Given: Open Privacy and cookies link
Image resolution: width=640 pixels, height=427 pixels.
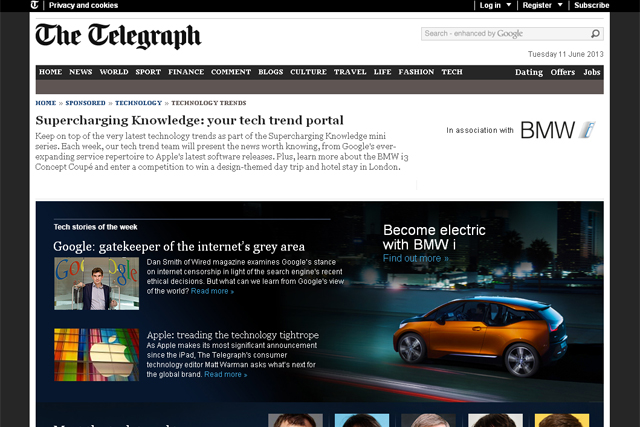Looking at the screenshot, I should (x=83, y=5).
